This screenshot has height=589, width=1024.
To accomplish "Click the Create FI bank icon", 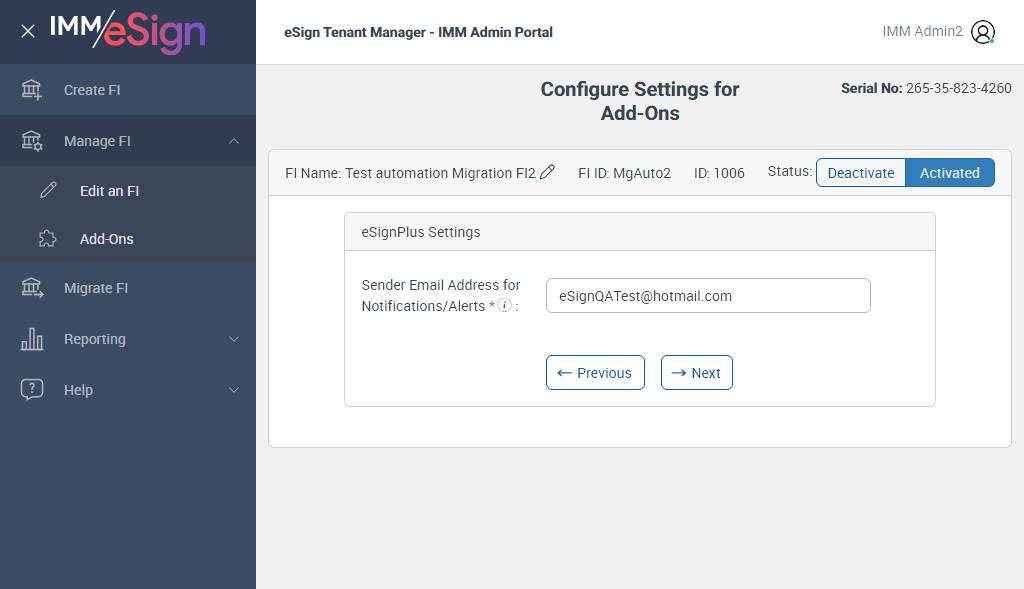I will coord(32,90).
